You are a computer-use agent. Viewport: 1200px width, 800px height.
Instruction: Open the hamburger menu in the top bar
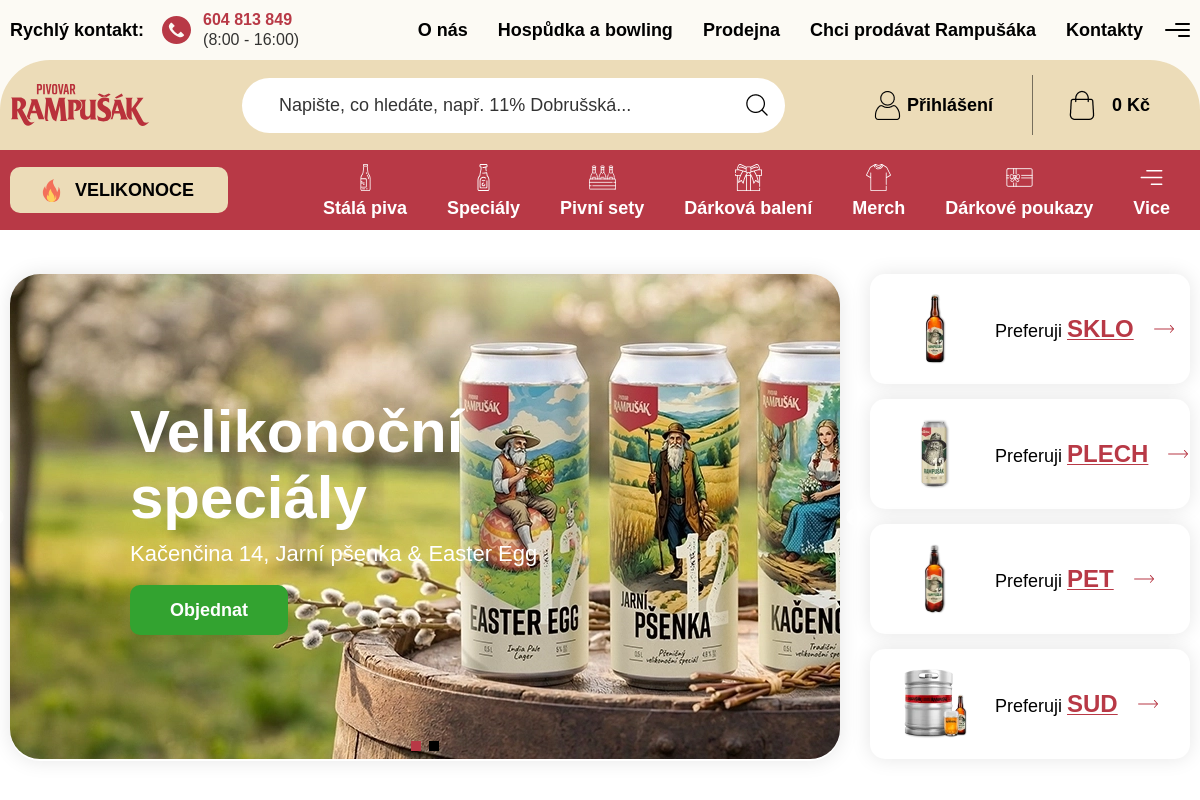click(x=1177, y=30)
